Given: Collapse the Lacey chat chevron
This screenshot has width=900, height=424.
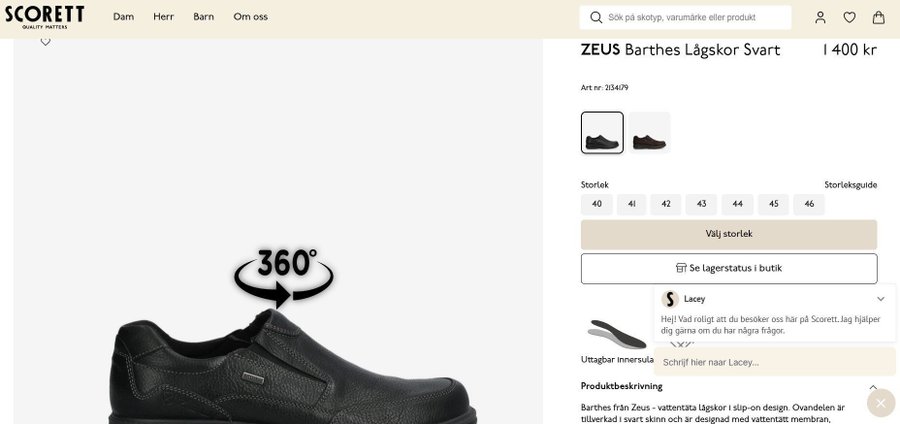Looking at the screenshot, I should point(880,299).
